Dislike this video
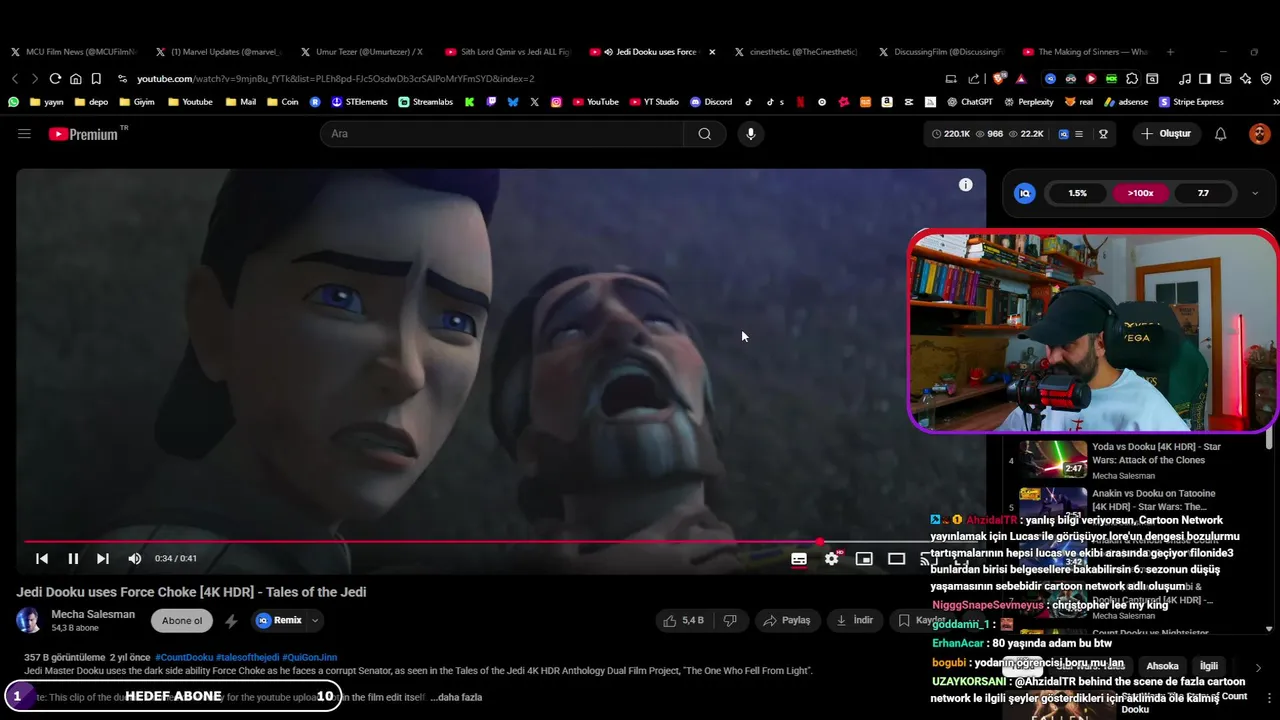Viewport: 1280px width, 720px height. 730,621
